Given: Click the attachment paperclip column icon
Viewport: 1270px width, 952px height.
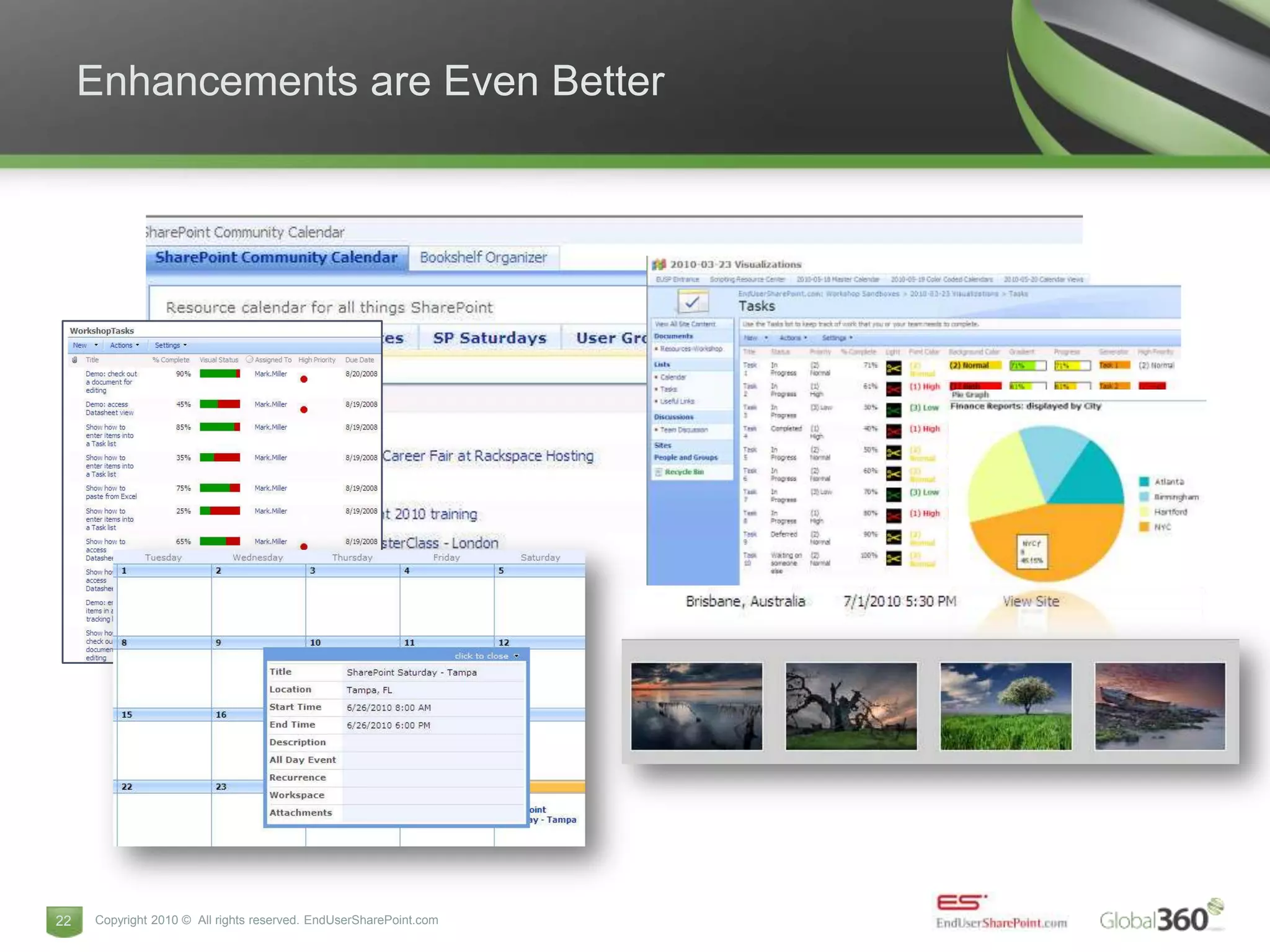Looking at the screenshot, I should click(75, 360).
